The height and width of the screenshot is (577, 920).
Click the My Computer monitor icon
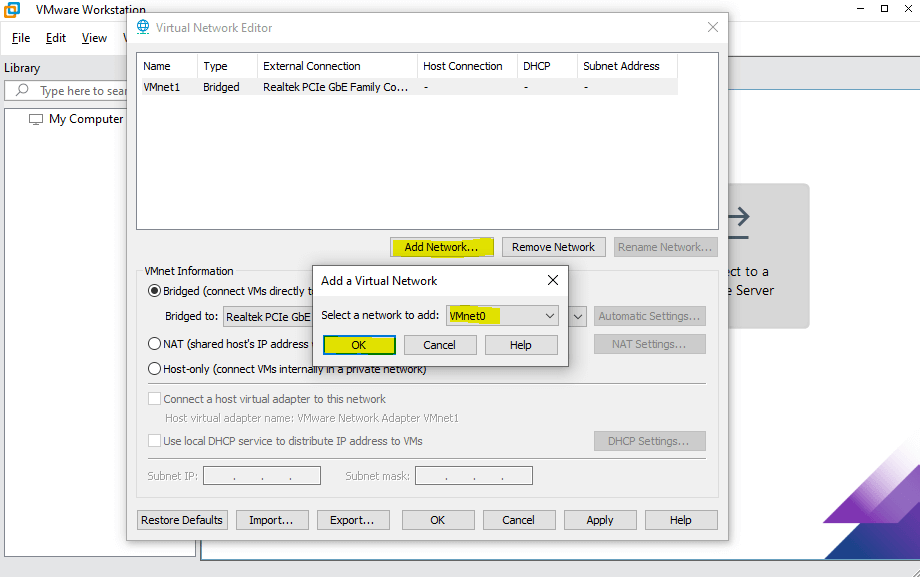(36, 119)
